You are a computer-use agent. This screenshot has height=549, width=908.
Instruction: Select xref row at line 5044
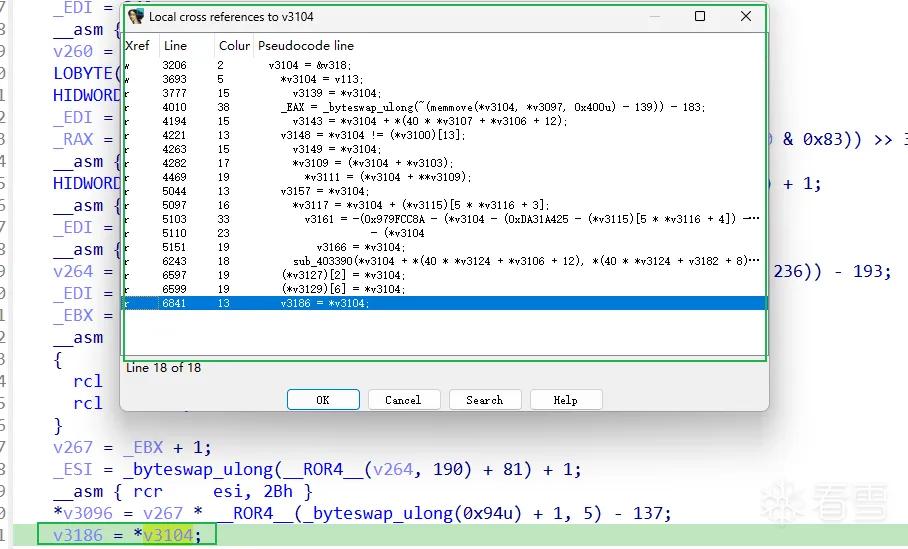coord(445,191)
